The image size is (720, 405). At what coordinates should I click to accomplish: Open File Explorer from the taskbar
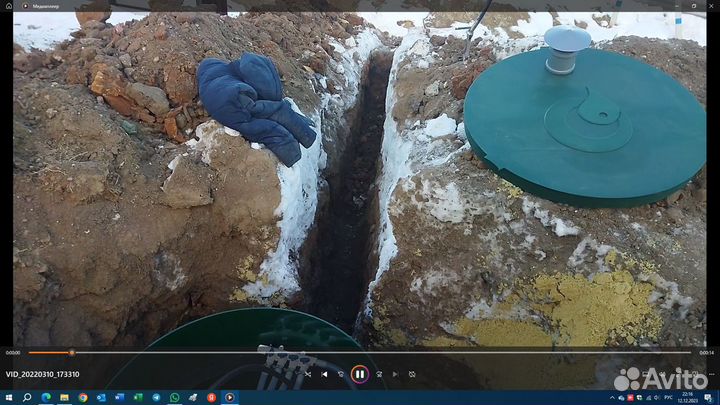click(64, 397)
